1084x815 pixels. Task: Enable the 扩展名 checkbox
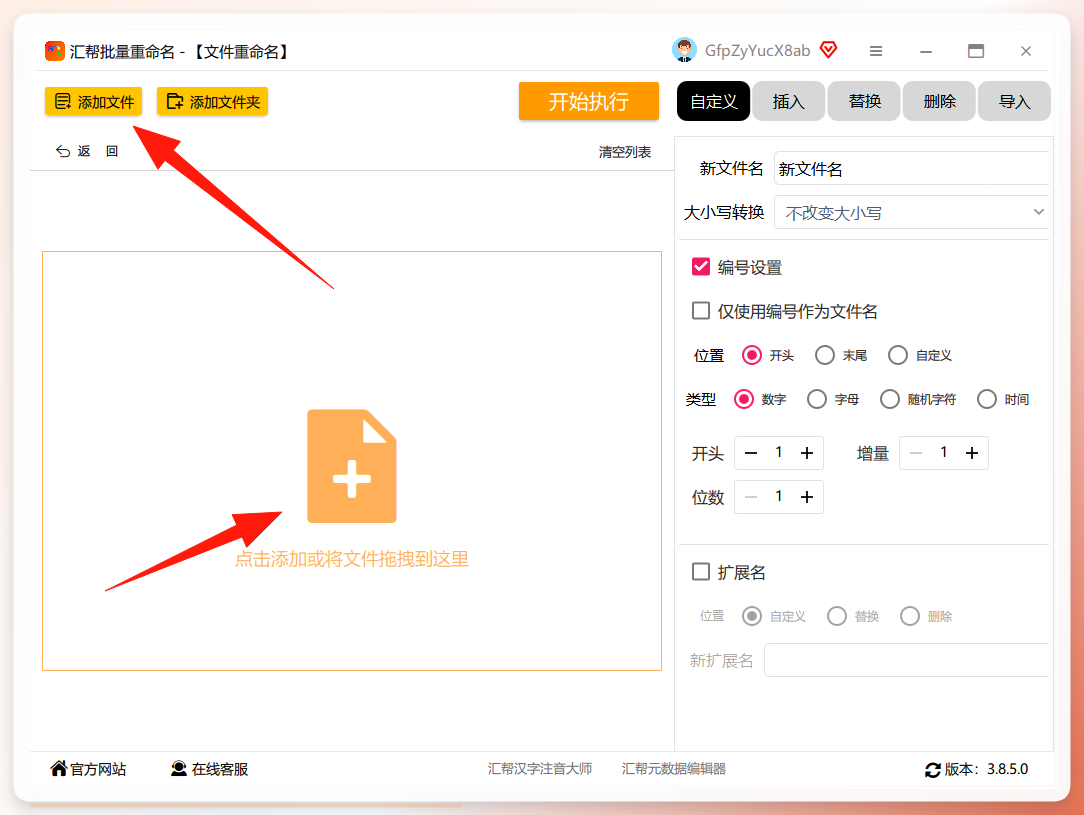(701, 572)
